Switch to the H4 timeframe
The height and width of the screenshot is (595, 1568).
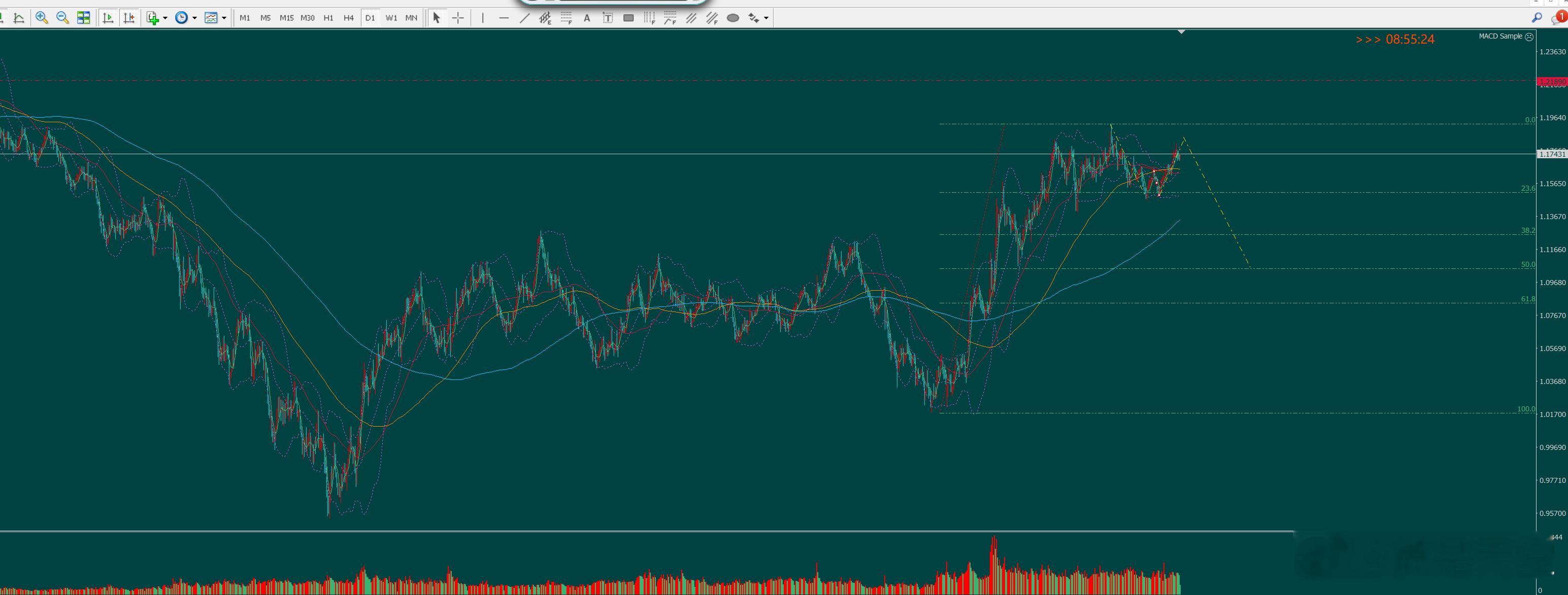(x=349, y=18)
